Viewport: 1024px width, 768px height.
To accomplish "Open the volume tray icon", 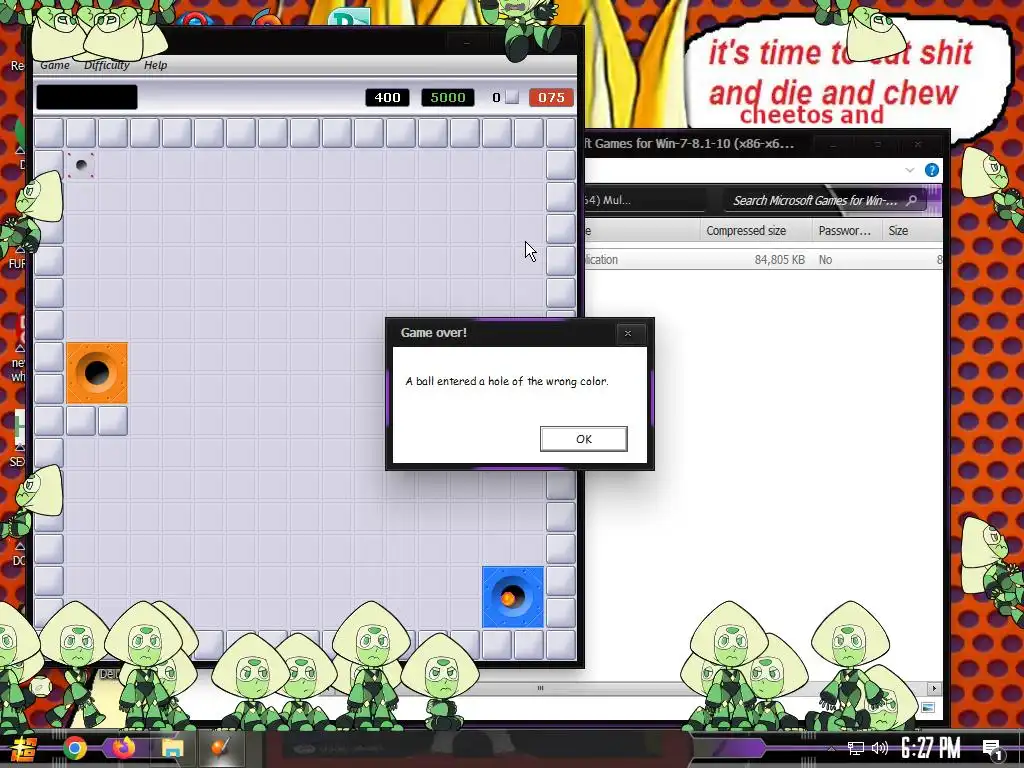I will point(880,748).
